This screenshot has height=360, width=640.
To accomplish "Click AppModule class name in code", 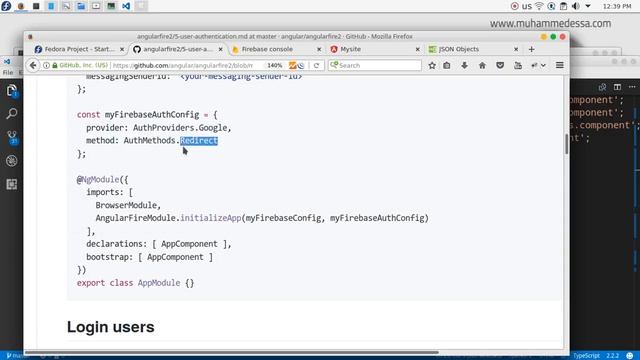I will point(159,283).
